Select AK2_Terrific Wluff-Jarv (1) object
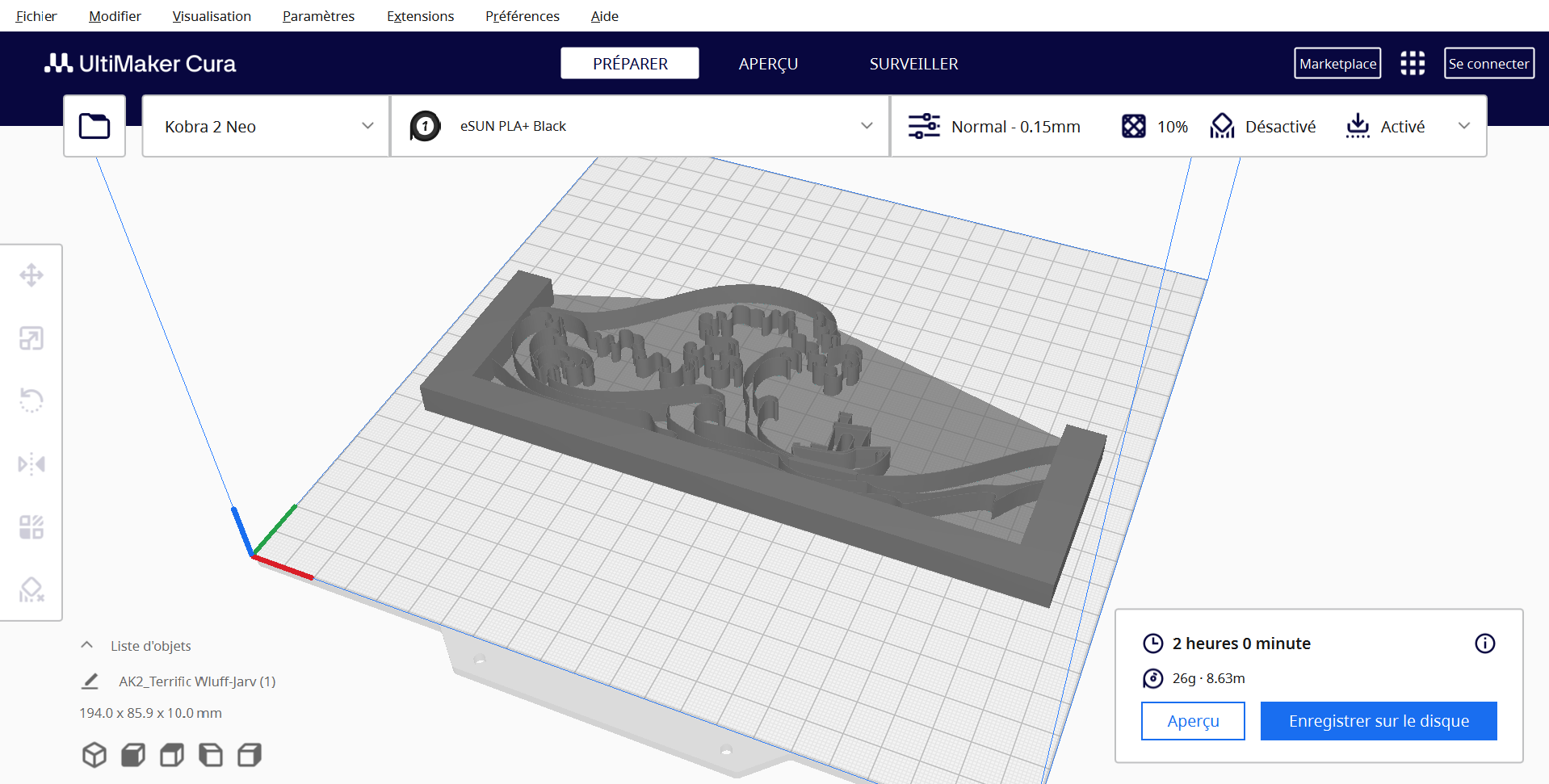This screenshot has width=1549, height=784. tap(197, 681)
